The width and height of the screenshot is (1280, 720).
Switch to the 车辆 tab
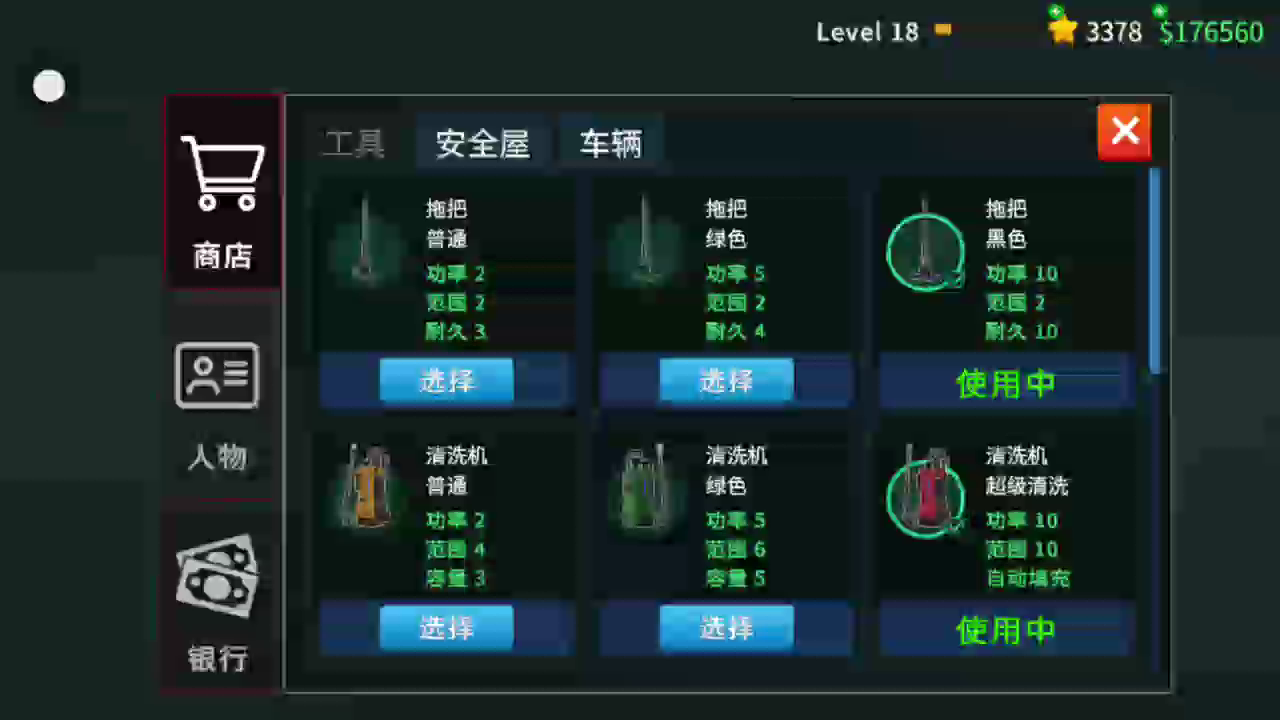tap(610, 144)
